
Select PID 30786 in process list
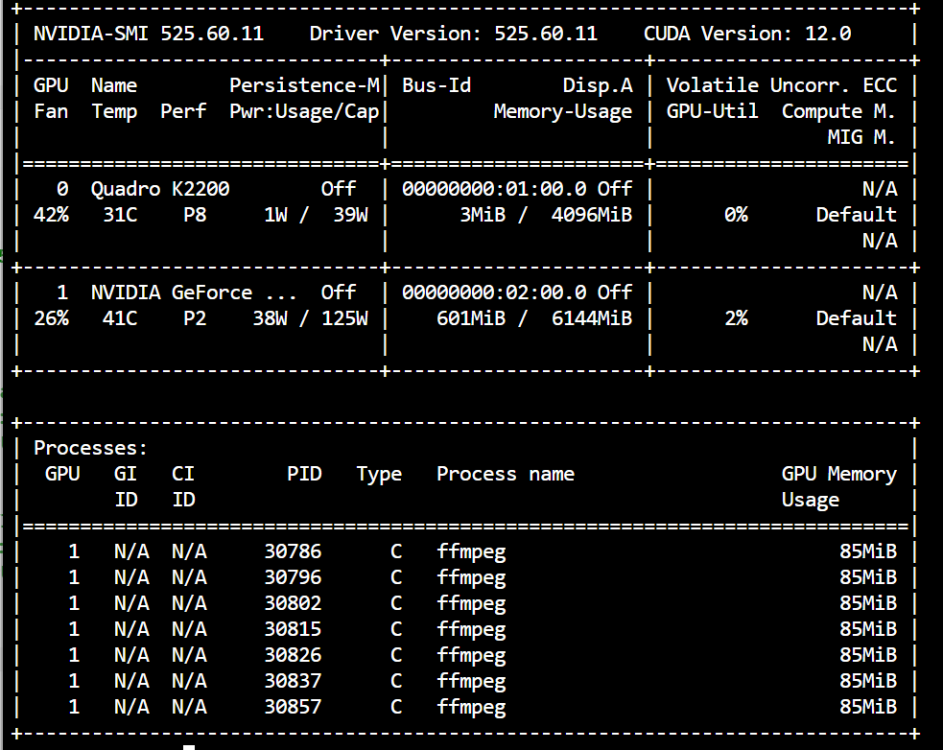(293, 552)
